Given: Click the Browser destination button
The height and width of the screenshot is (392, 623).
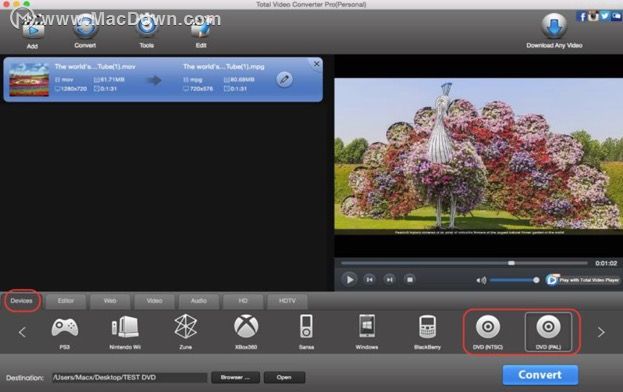Looking at the screenshot, I should point(235,377).
